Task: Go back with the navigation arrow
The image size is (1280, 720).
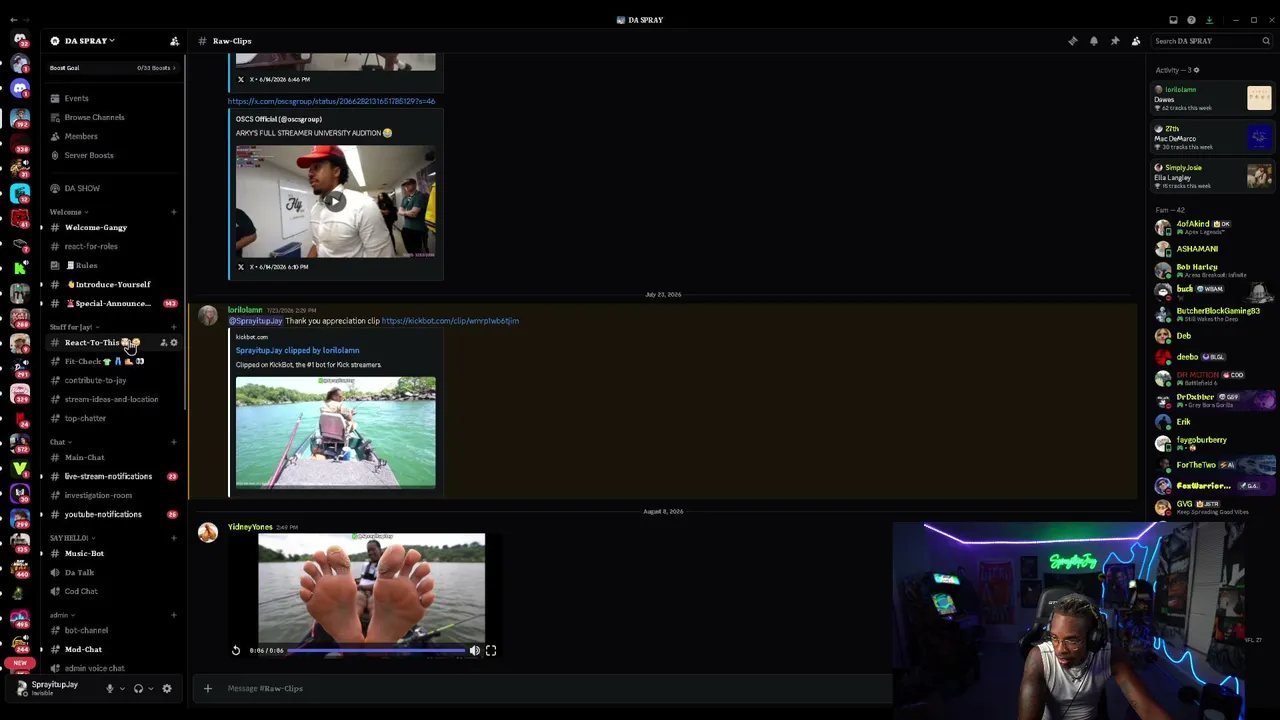Action: pos(13,20)
